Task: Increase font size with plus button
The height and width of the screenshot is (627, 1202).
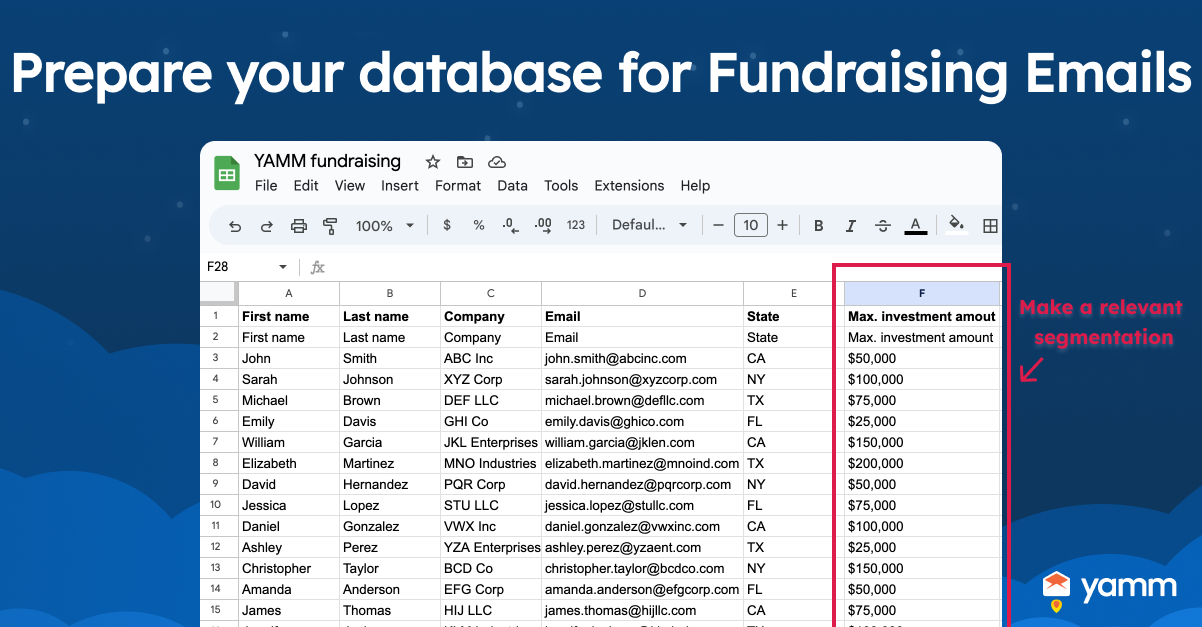Action: 782,226
